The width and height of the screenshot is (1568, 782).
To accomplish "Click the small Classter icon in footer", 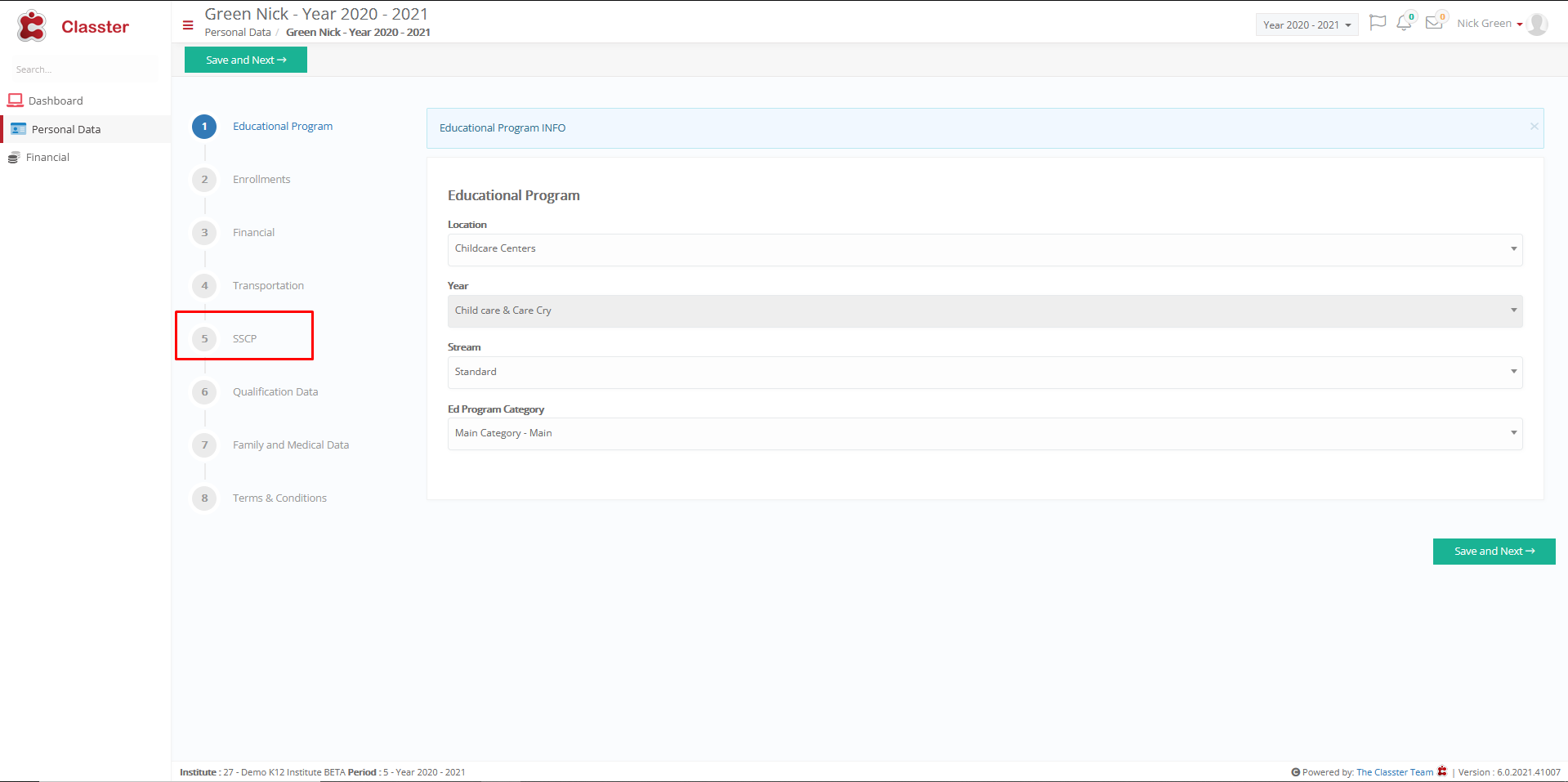I will 1442,771.
